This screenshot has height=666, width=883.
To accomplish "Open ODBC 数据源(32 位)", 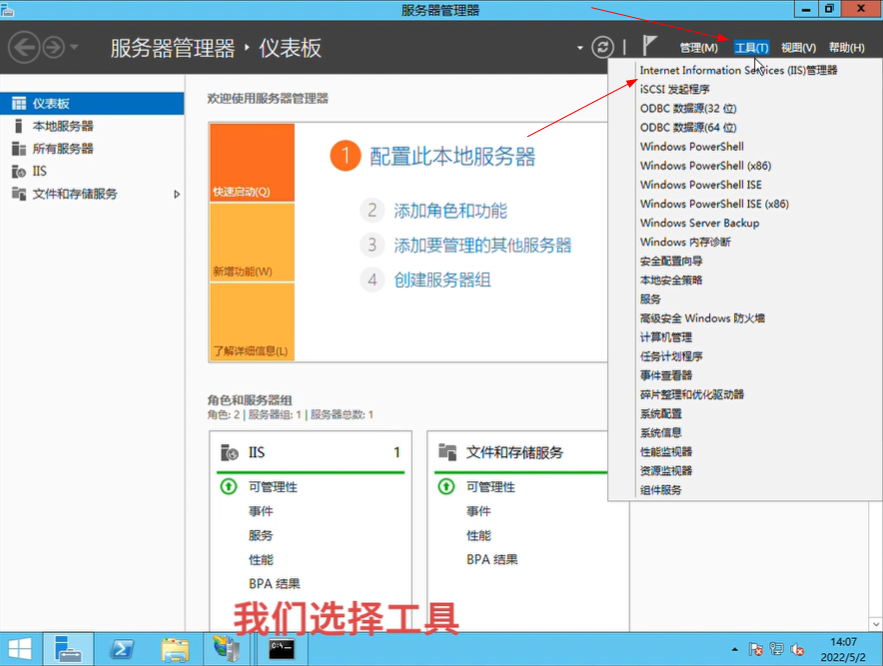I will (x=688, y=109).
